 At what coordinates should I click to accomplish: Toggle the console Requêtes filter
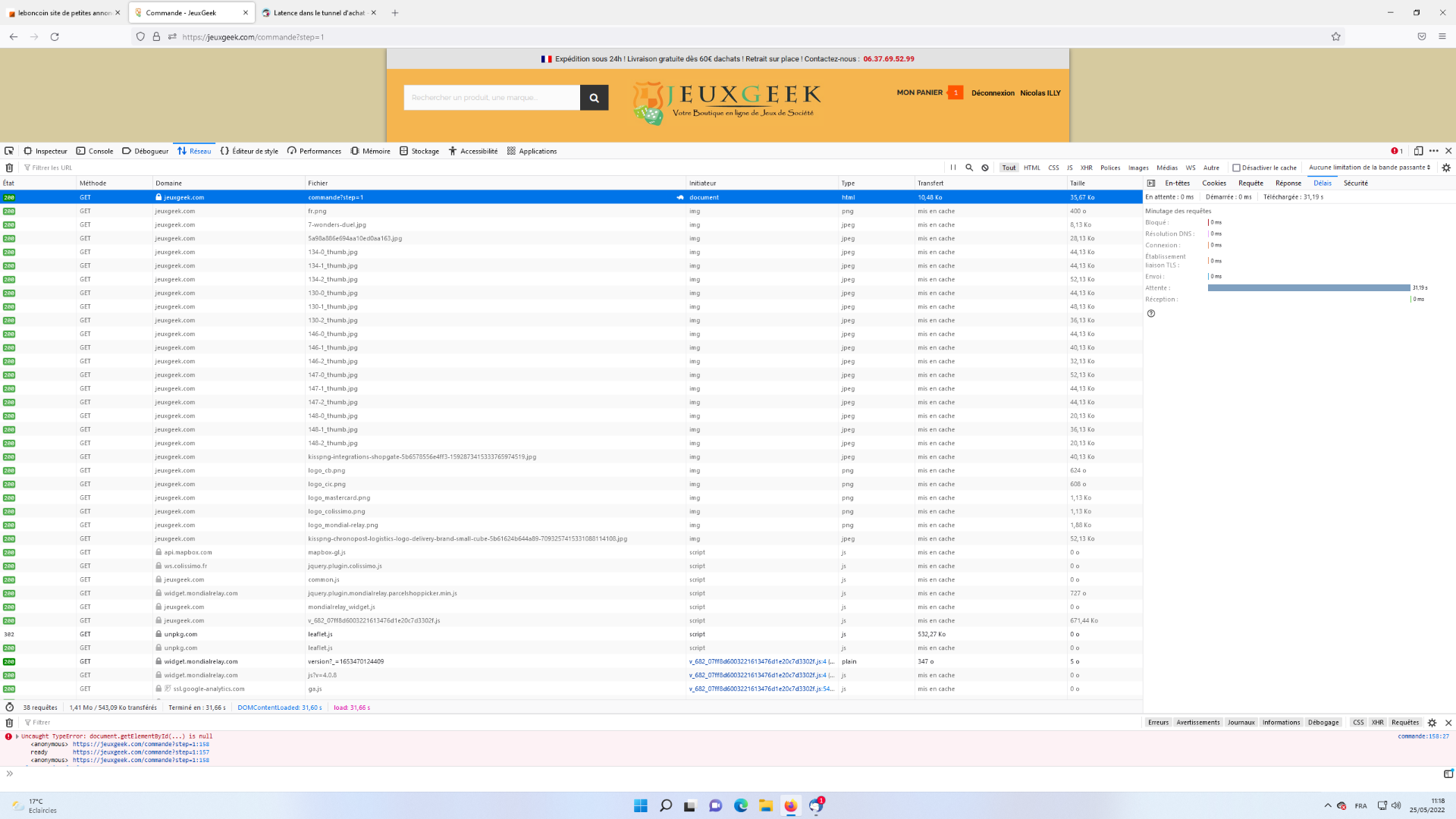point(1405,723)
